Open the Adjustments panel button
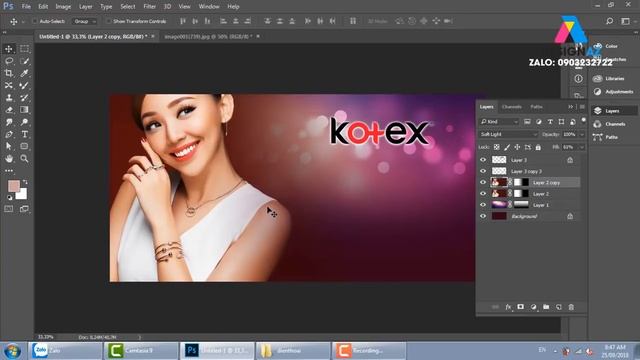Viewport: 640px width, 360px height. tap(613, 91)
